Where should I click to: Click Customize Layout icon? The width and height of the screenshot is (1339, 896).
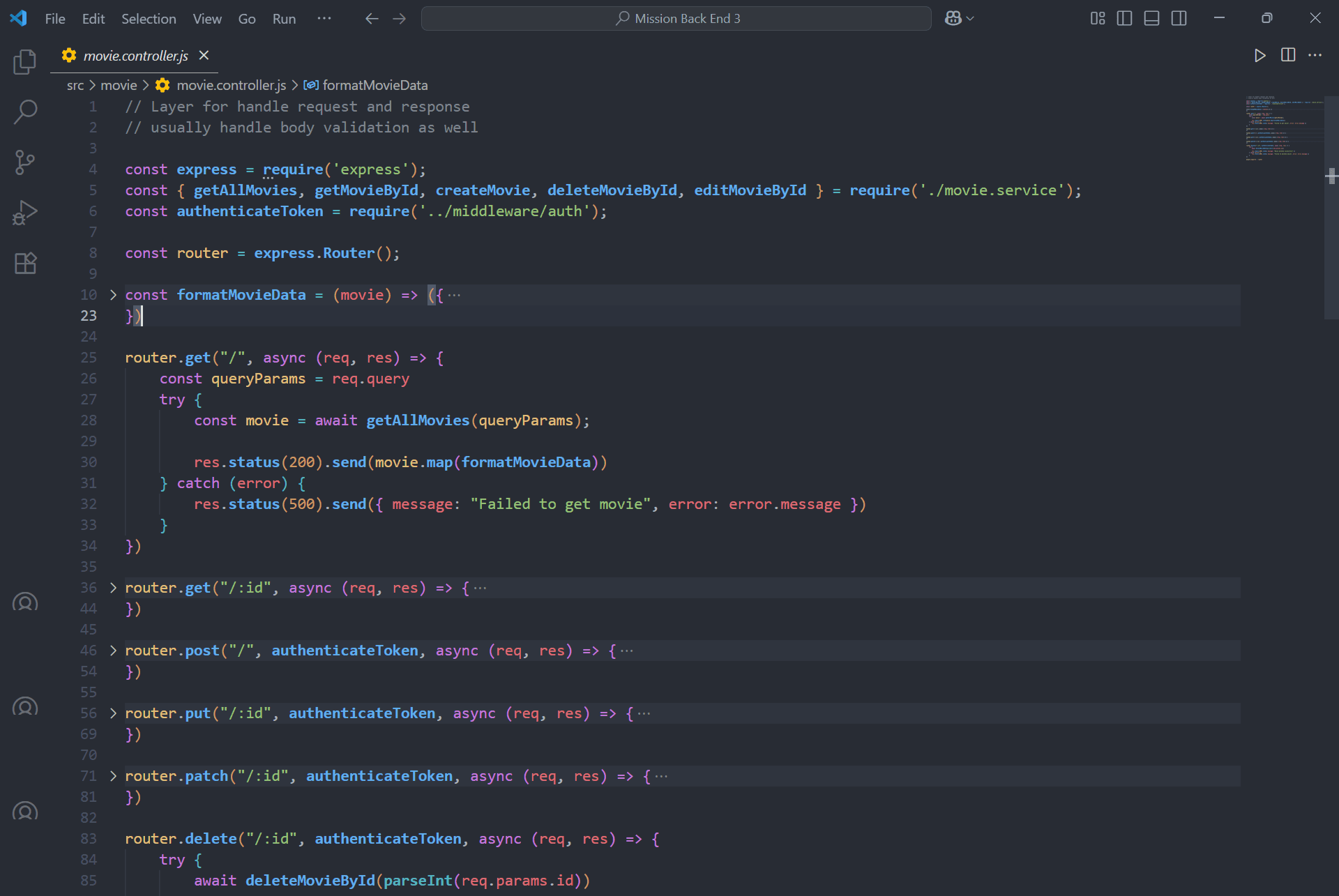coord(1098,19)
